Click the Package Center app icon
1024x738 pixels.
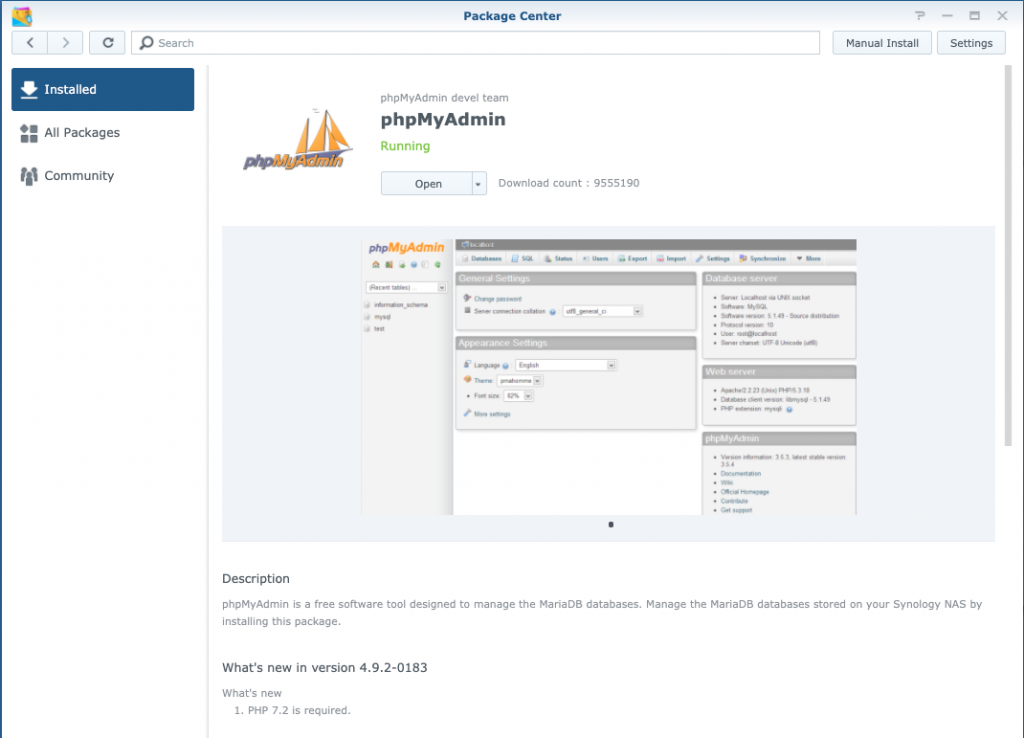click(x=22, y=16)
